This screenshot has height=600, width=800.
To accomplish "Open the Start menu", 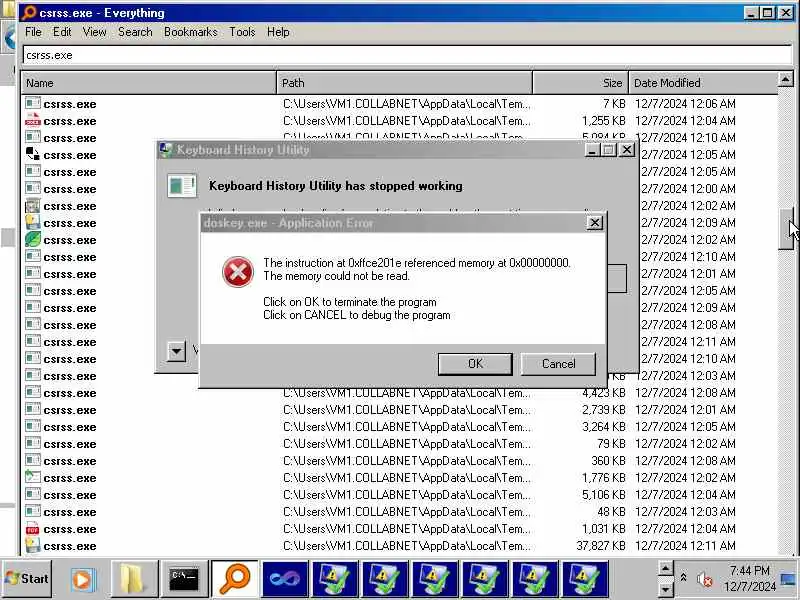I will click(x=27, y=579).
